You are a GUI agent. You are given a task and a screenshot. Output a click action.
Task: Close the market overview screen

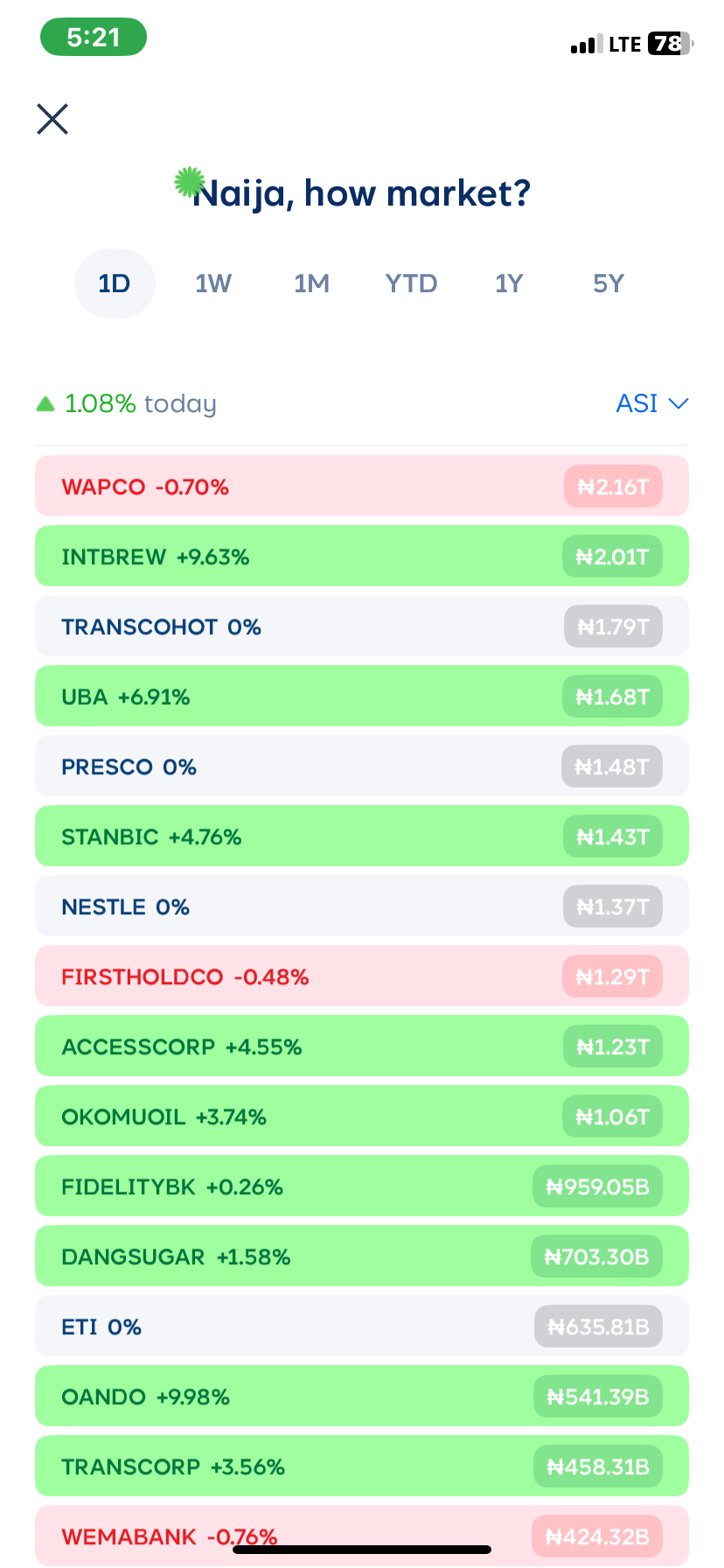(52, 119)
